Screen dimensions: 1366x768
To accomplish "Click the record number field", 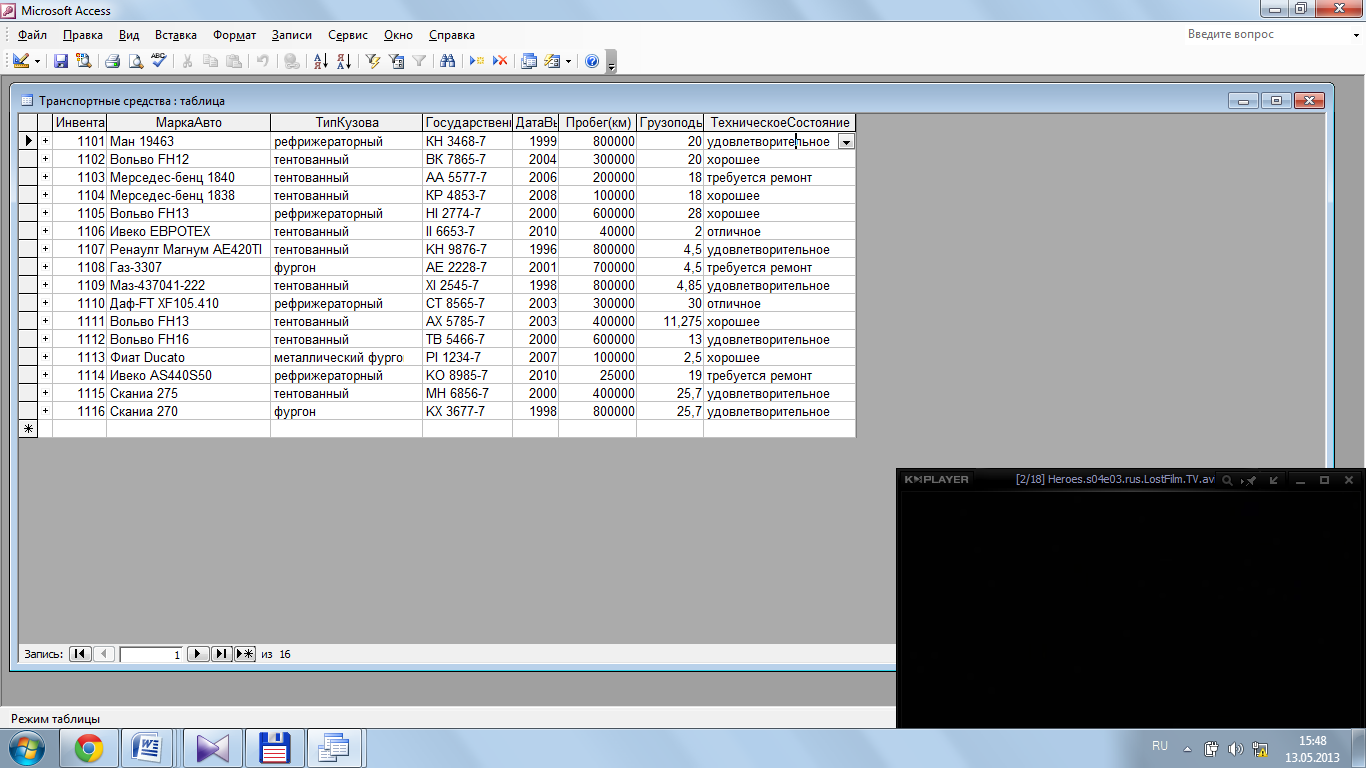I will click(x=152, y=654).
